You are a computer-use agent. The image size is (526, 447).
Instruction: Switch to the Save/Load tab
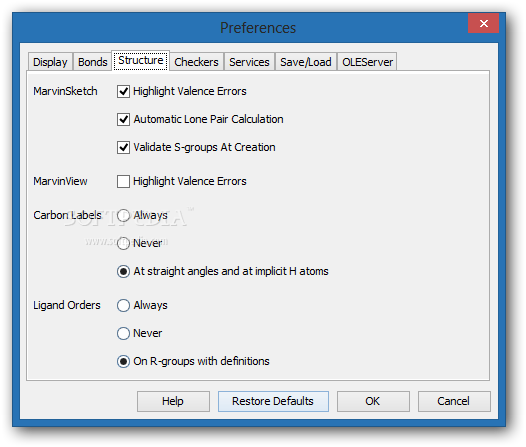(306, 62)
